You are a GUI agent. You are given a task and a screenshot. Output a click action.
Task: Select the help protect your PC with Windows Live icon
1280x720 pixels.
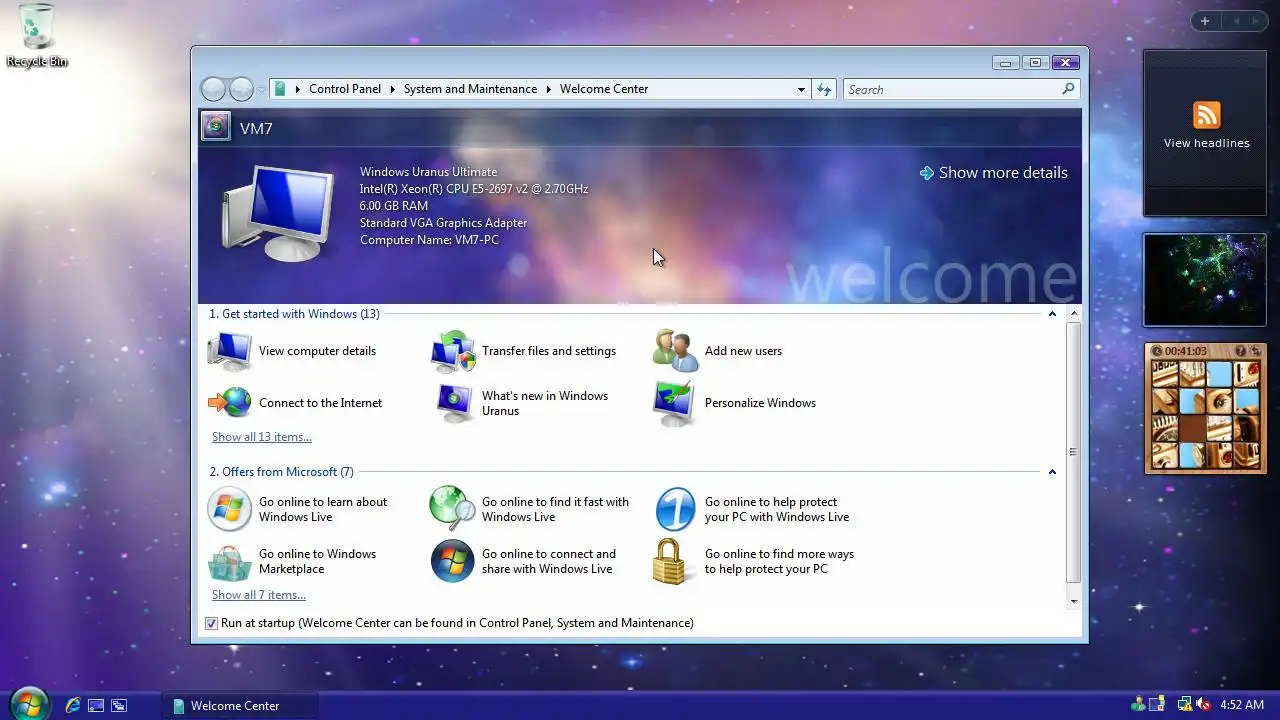(675, 509)
